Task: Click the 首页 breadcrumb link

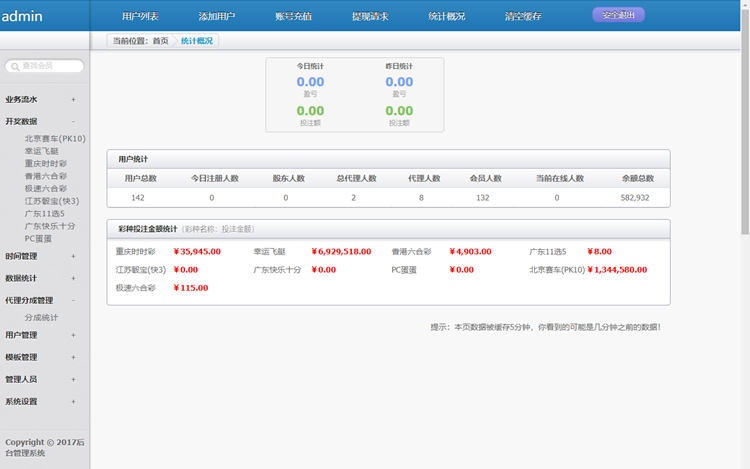Action: point(160,41)
